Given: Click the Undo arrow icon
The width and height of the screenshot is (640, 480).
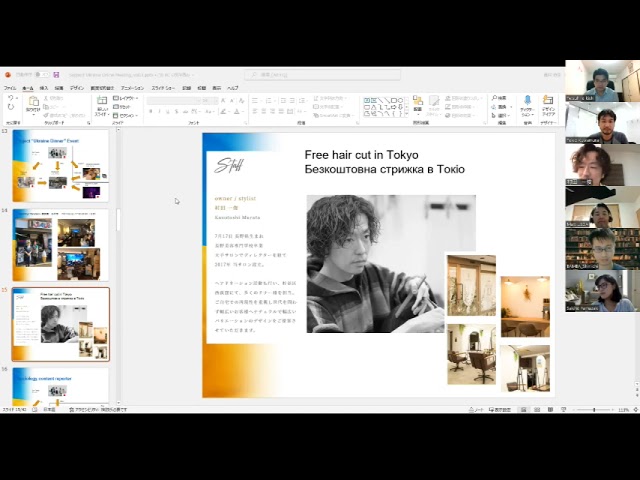Looking at the screenshot, I should pos(11,98).
